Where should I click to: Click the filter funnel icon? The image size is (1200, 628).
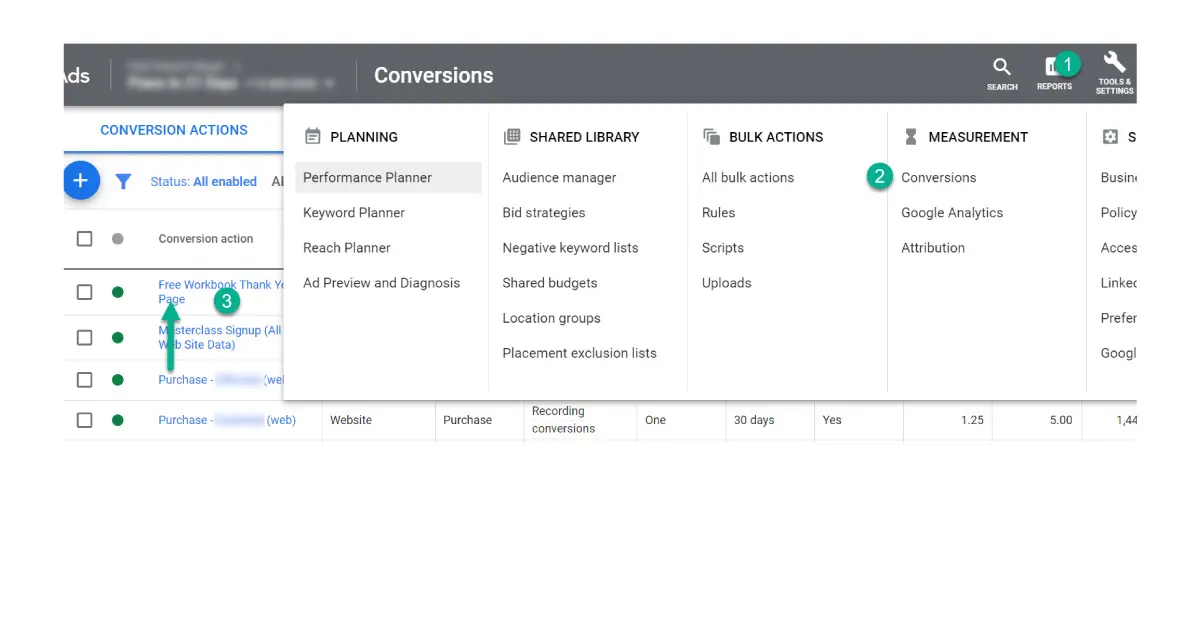point(123,182)
